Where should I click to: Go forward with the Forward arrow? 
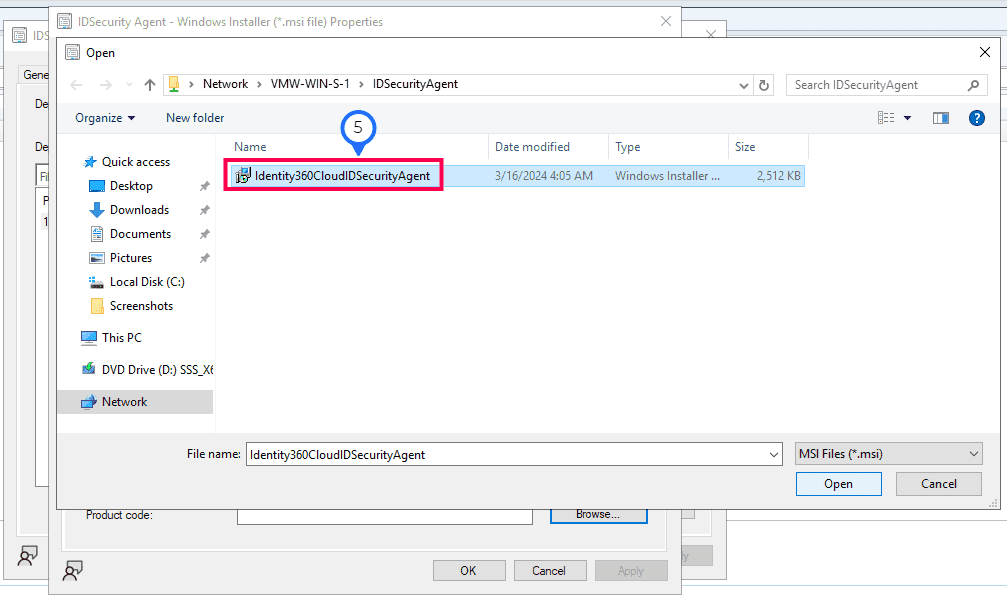(105, 85)
